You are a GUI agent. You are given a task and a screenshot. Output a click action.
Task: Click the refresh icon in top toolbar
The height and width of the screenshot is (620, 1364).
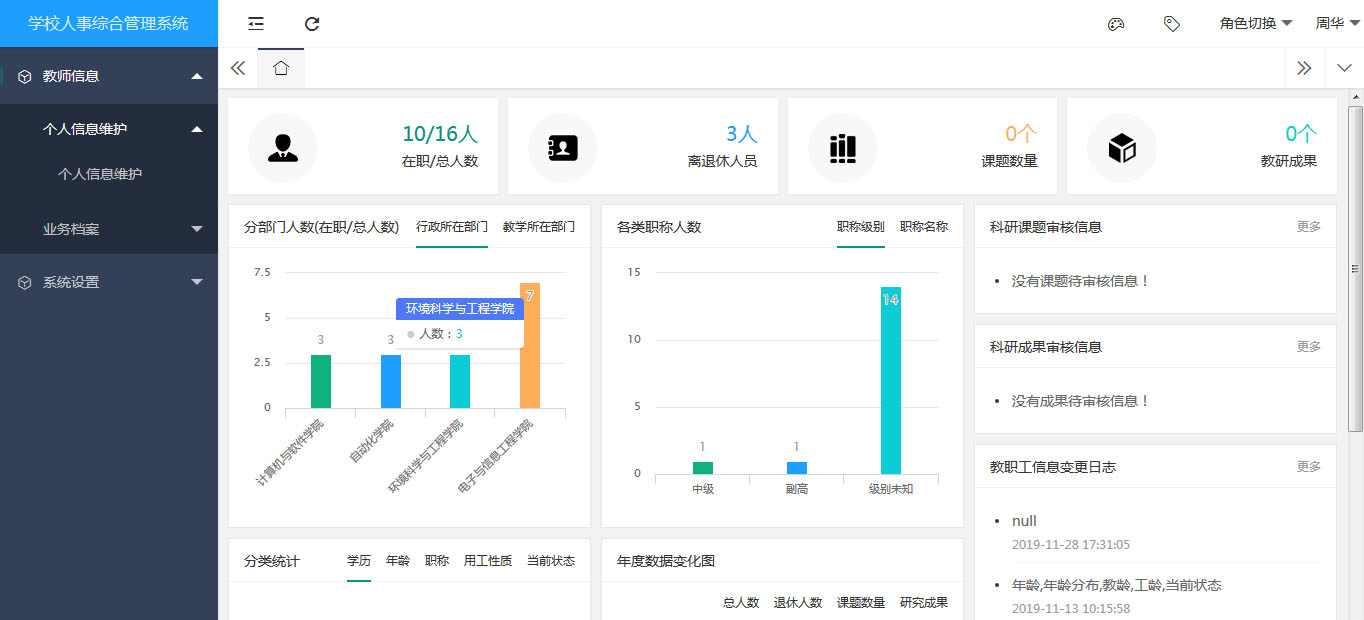click(x=312, y=24)
